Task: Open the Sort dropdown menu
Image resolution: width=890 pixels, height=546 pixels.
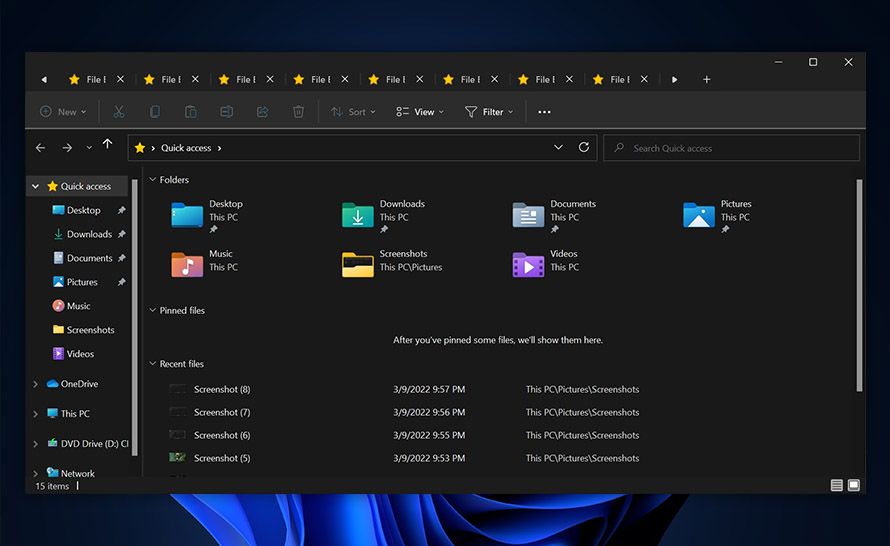Action: 353,112
